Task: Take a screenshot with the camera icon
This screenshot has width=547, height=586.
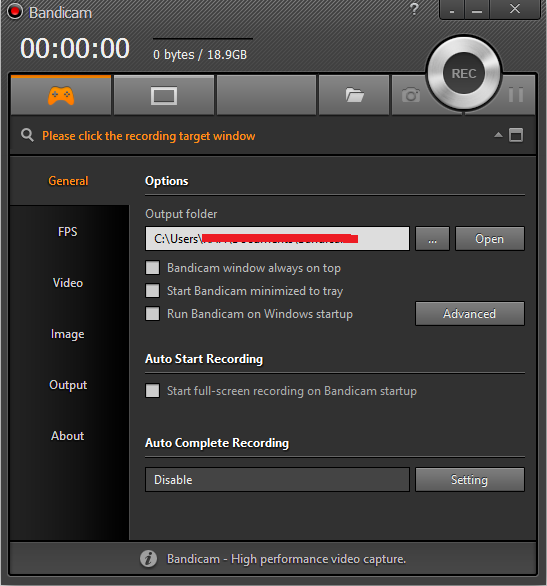Action: pyautogui.click(x=411, y=95)
